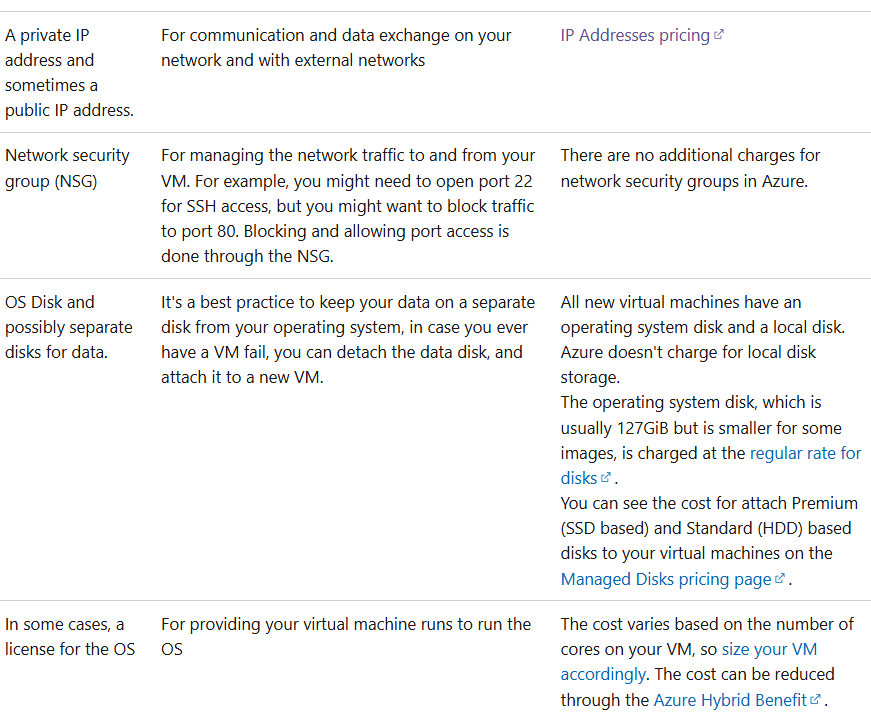The image size is (871, 720).
Task: Click external-link icon beside Azure Hybrid Benefit
Action: (815, 699)
